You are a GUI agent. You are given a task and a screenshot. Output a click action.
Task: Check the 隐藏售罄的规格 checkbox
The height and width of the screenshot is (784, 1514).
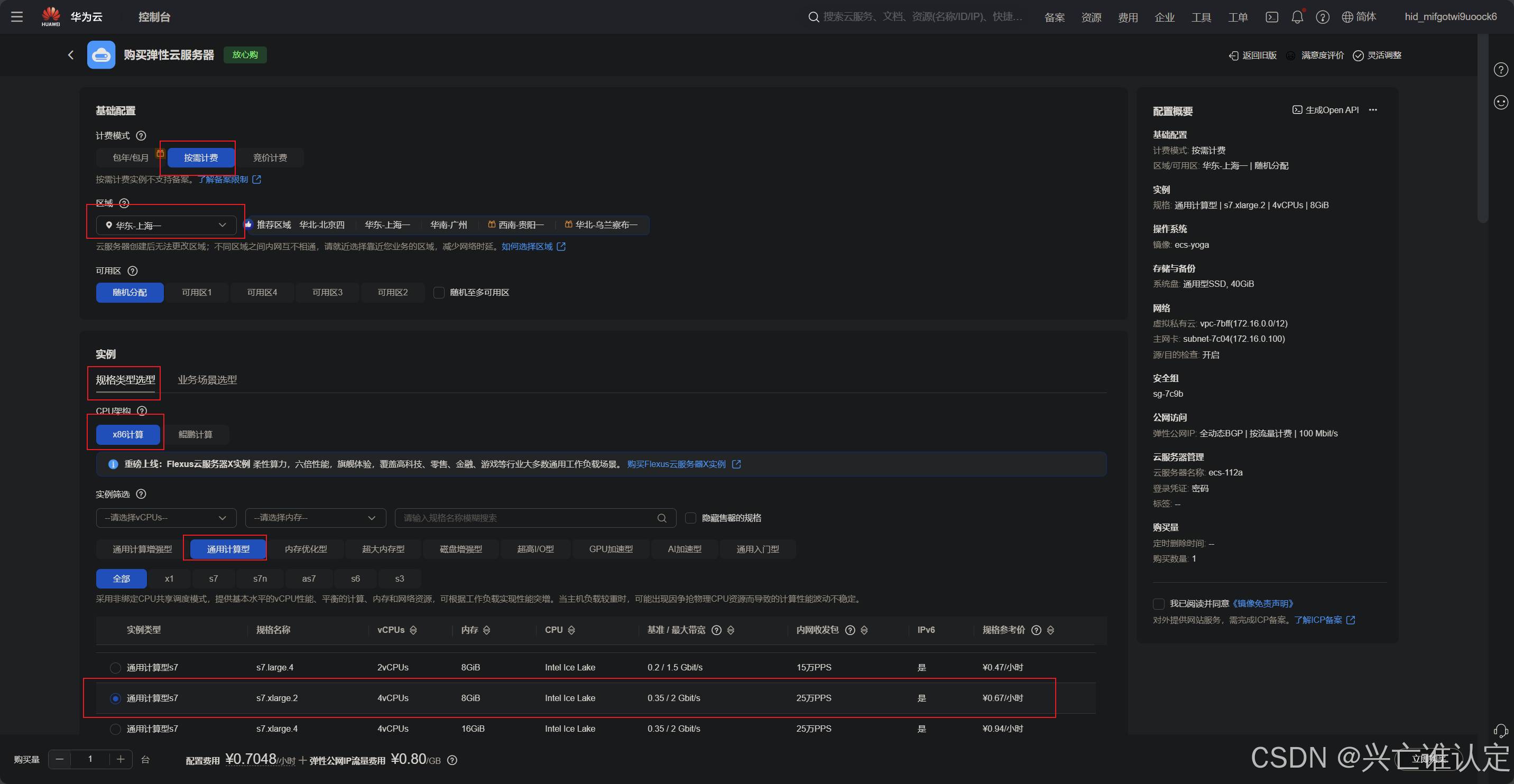coord(690,518)
